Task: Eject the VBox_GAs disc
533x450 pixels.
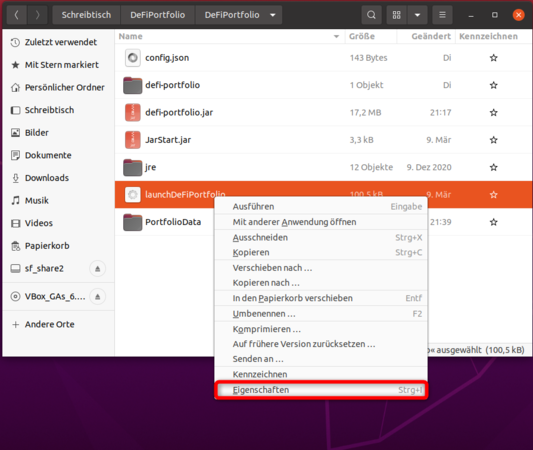Action: [x=98, y=297]
